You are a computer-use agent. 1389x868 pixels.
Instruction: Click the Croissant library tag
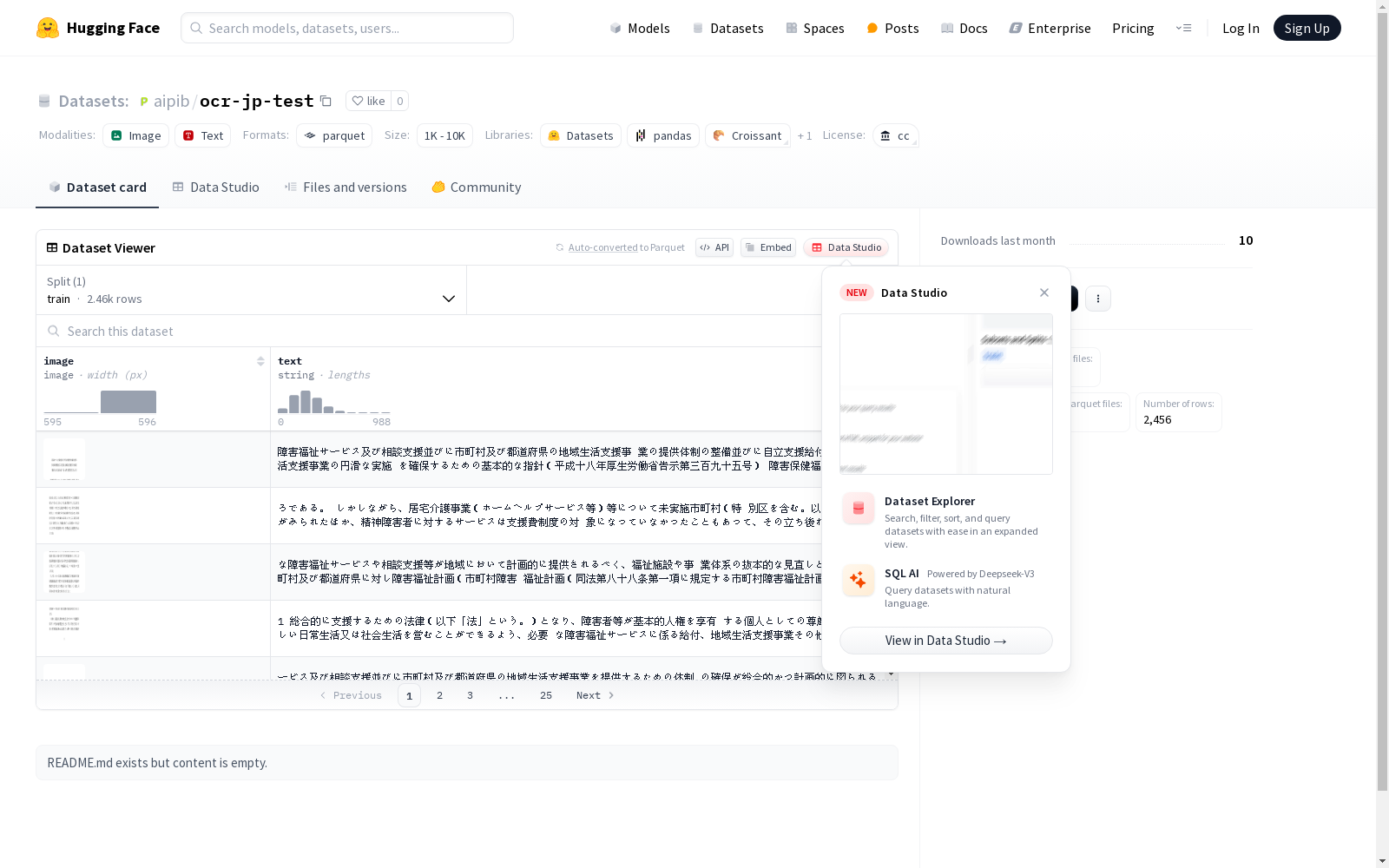point(747,135)
